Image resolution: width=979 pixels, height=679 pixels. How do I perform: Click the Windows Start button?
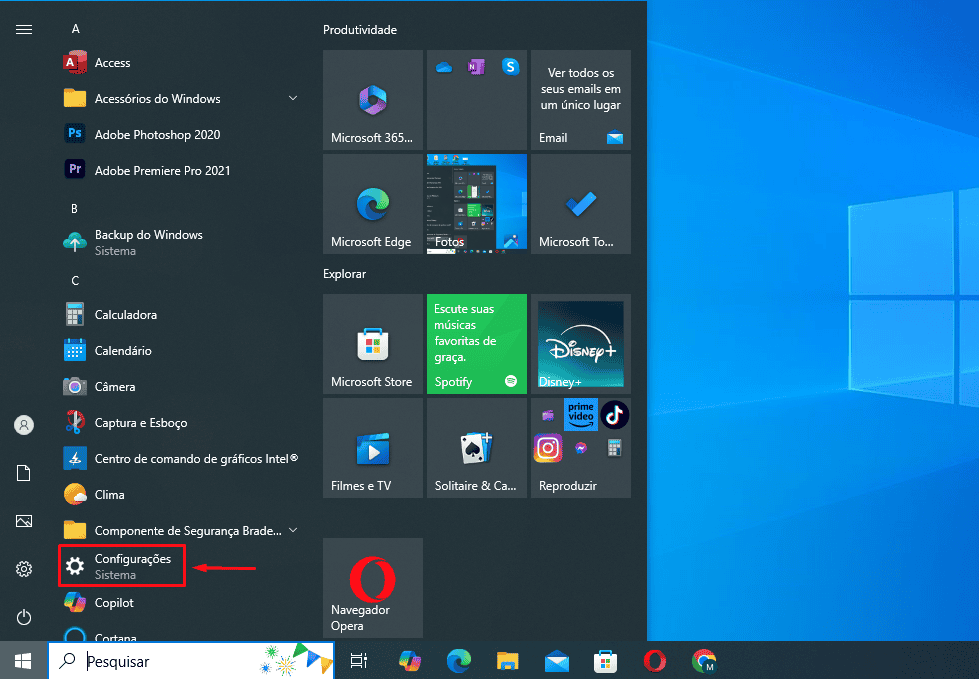[24, 660]
